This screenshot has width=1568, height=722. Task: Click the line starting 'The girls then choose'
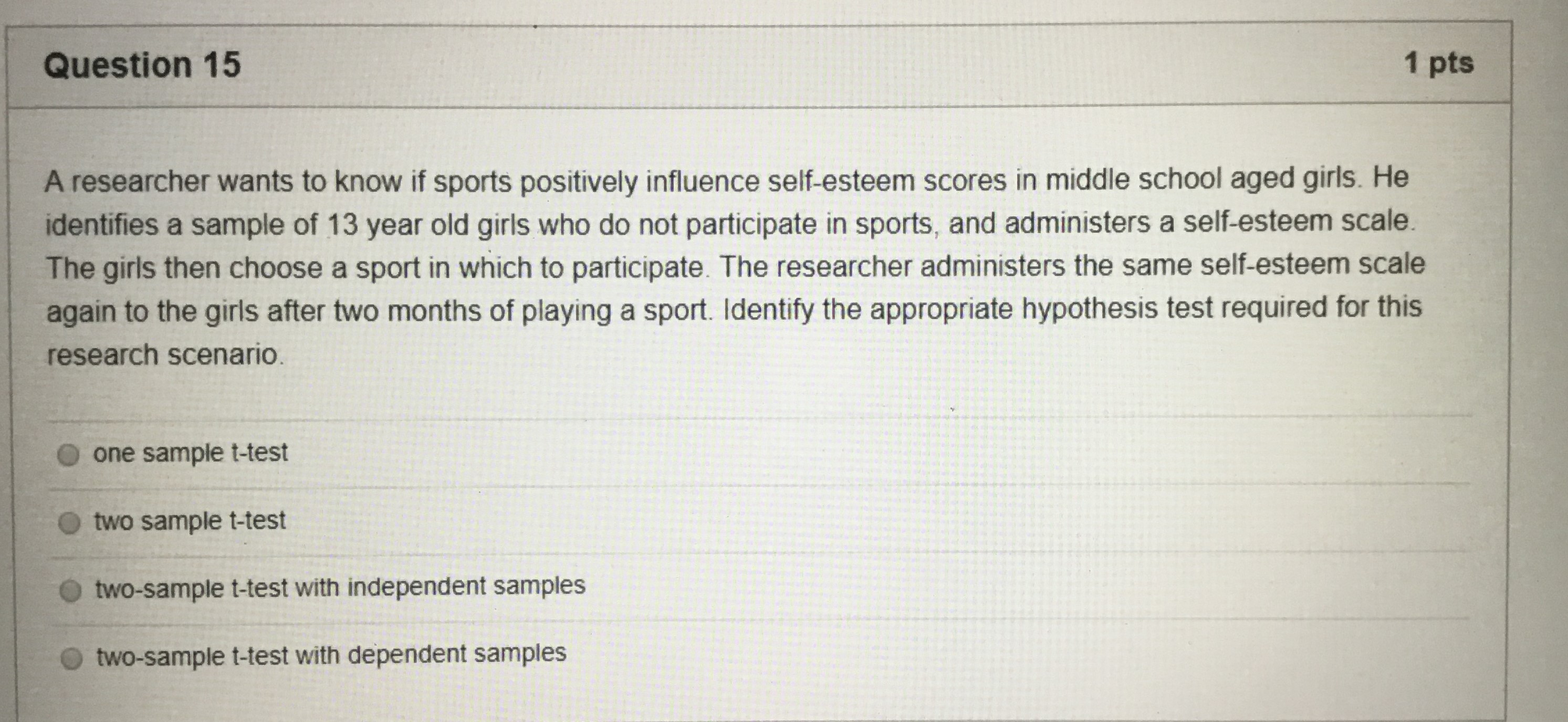coord(735,267)
